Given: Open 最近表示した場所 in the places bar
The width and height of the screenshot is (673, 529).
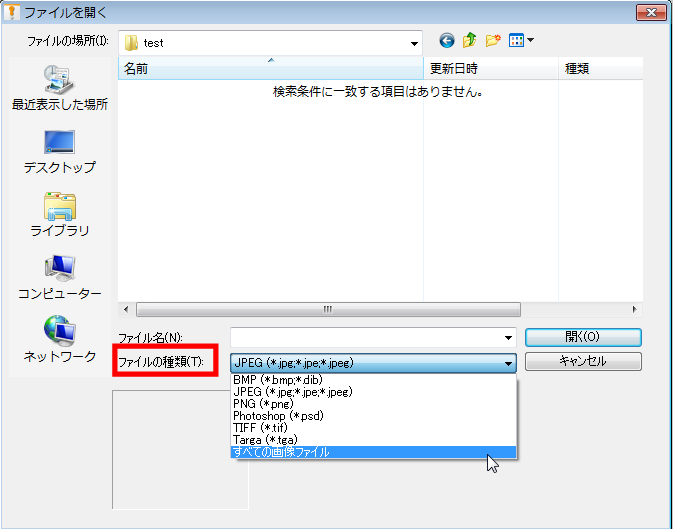Looking at the screenshot, I should (60, 88).
